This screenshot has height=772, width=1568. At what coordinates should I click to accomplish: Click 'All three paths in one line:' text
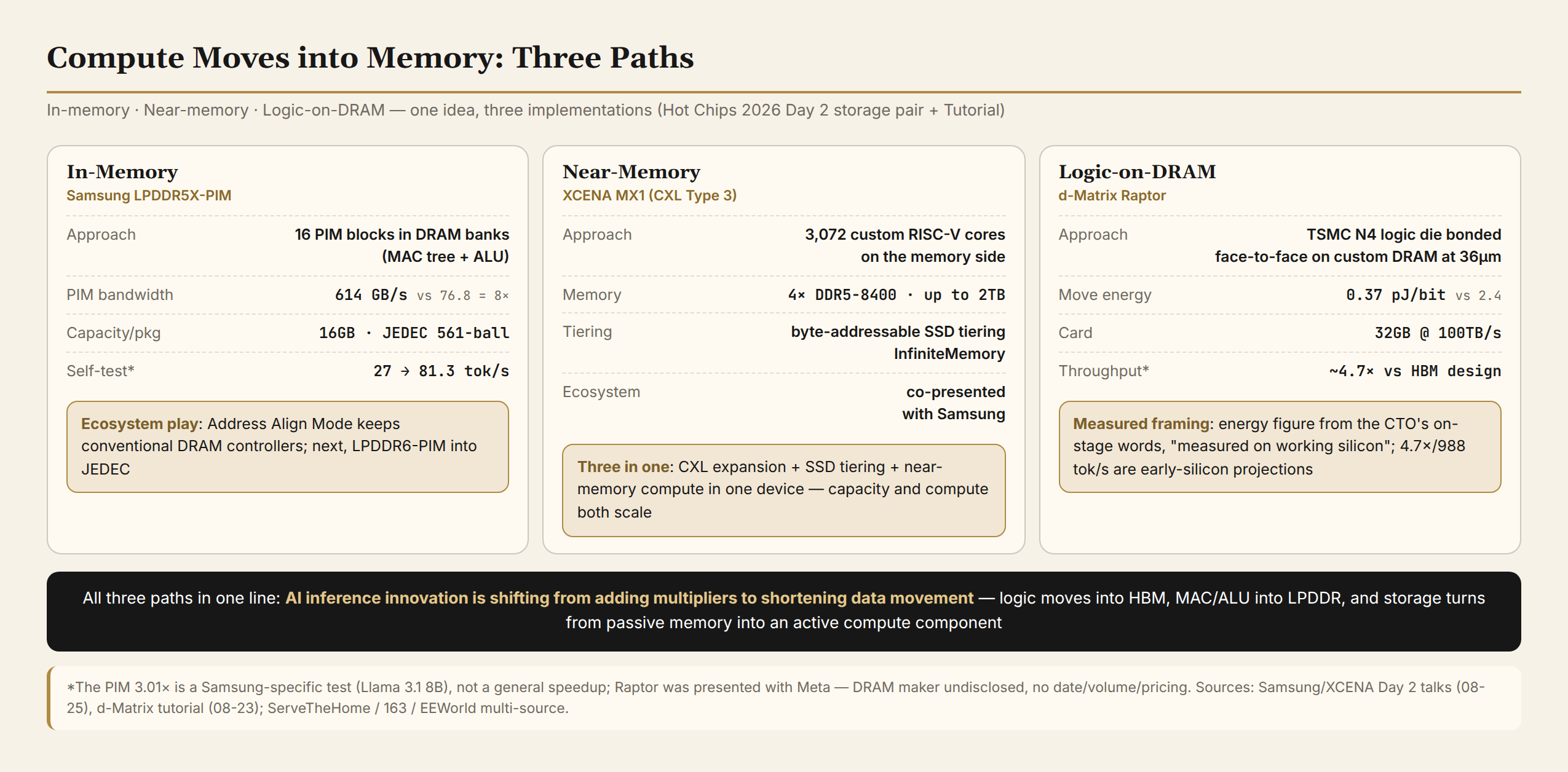pyautogui.click(x=181, y=598)
